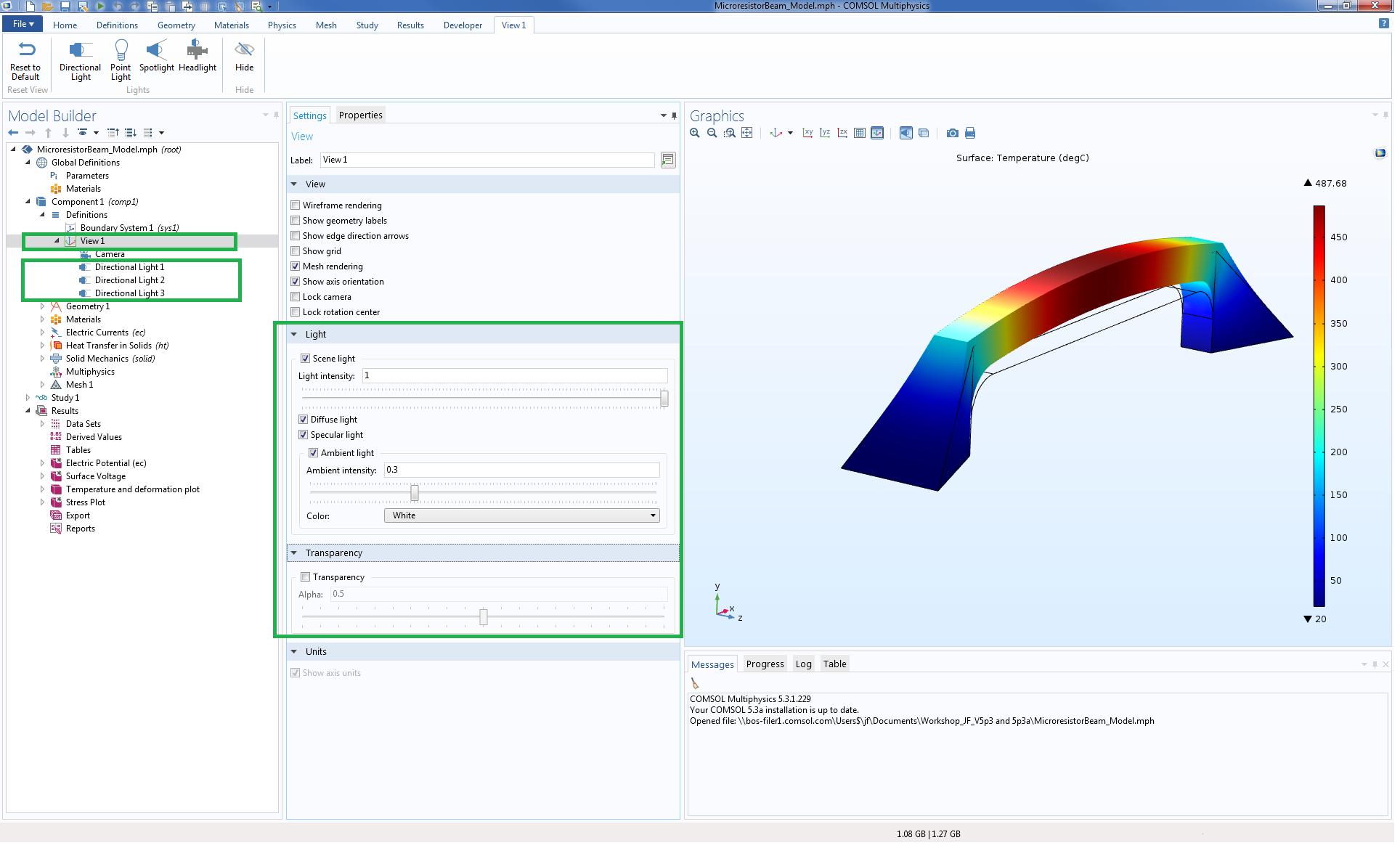Enable the Transparency checkbox
1400x848 pixels.
click(306, 577)
